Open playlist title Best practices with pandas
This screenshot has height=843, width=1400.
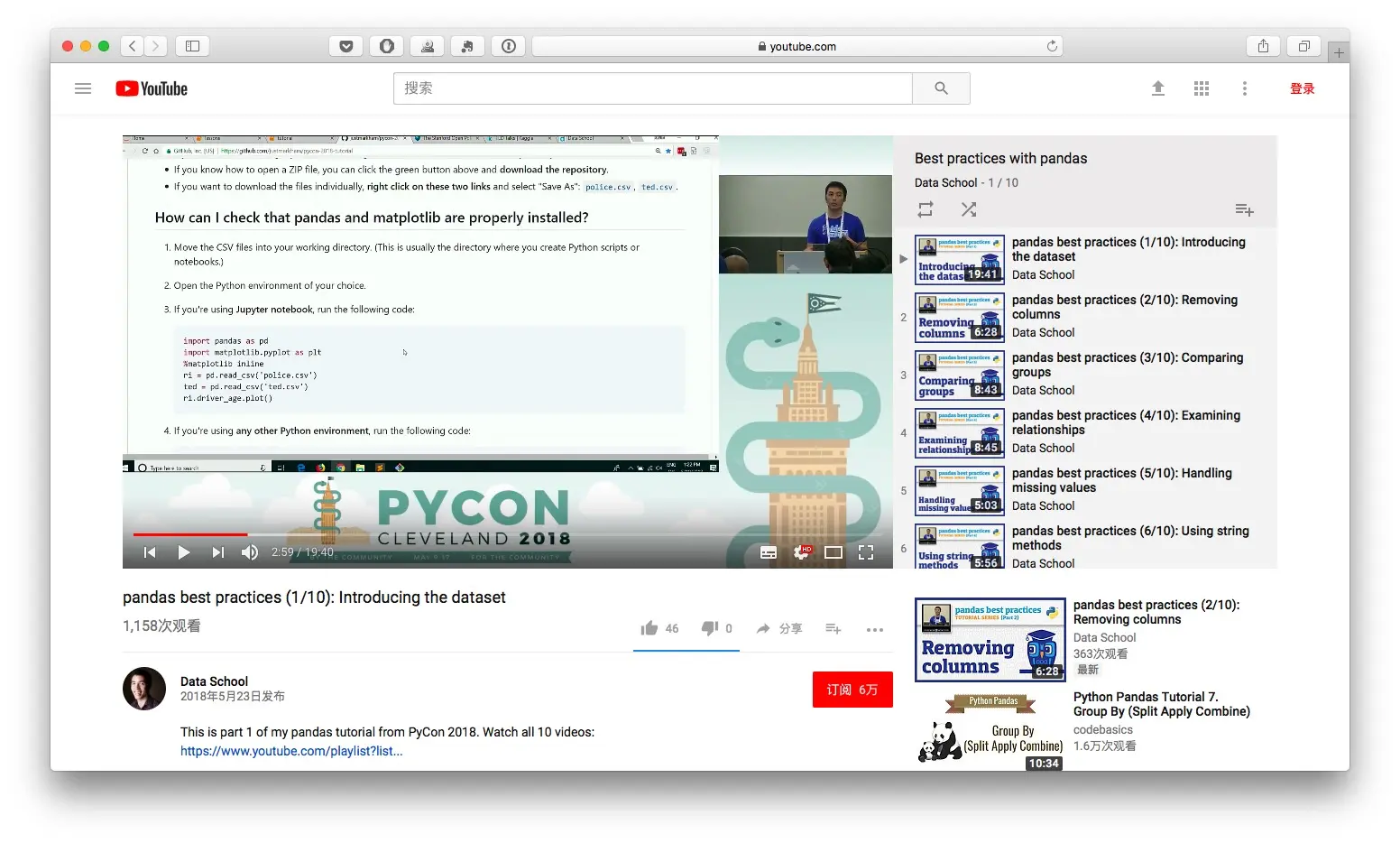tap(1000, 158)
